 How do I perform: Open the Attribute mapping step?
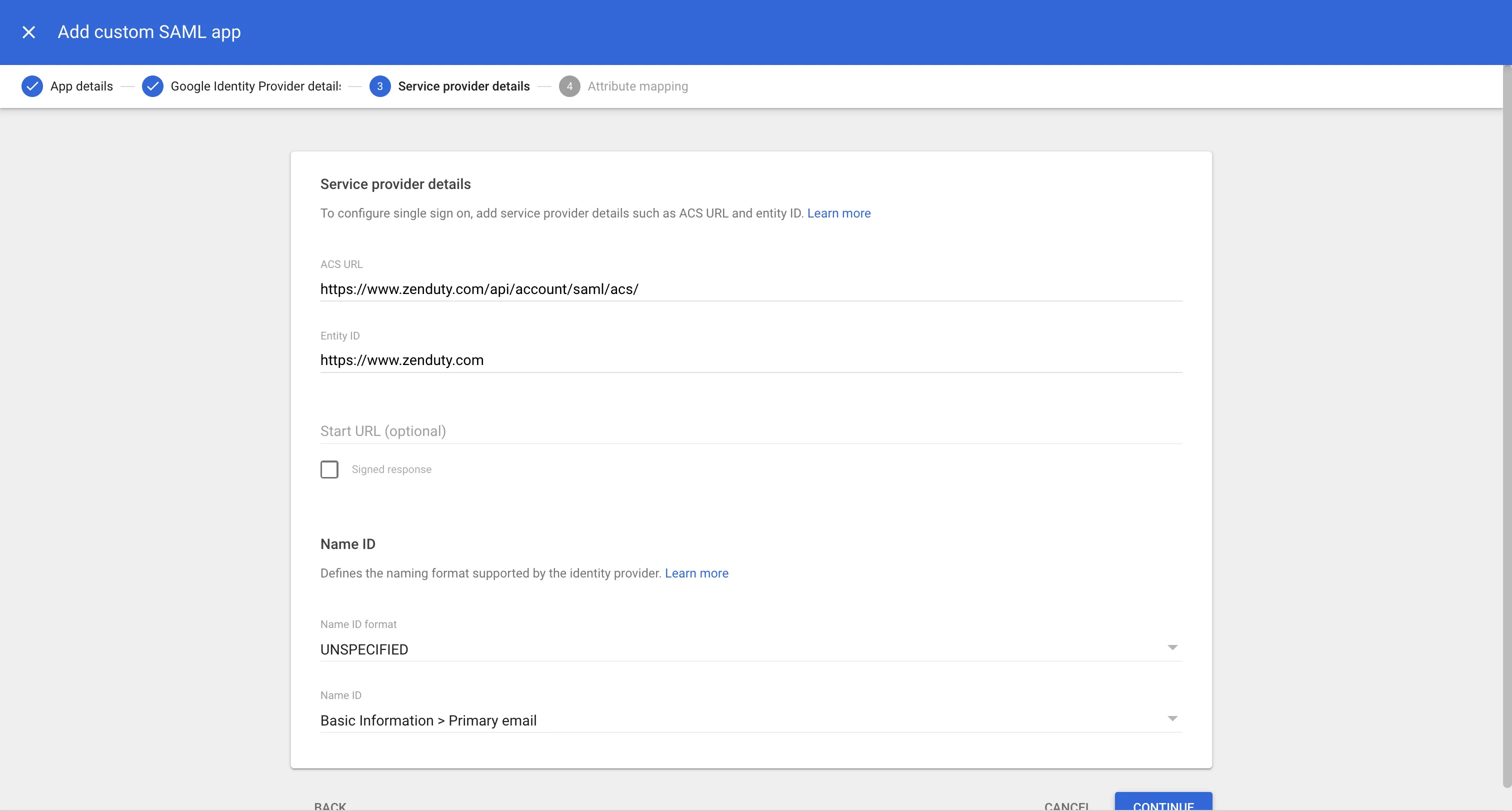point(637,86)
